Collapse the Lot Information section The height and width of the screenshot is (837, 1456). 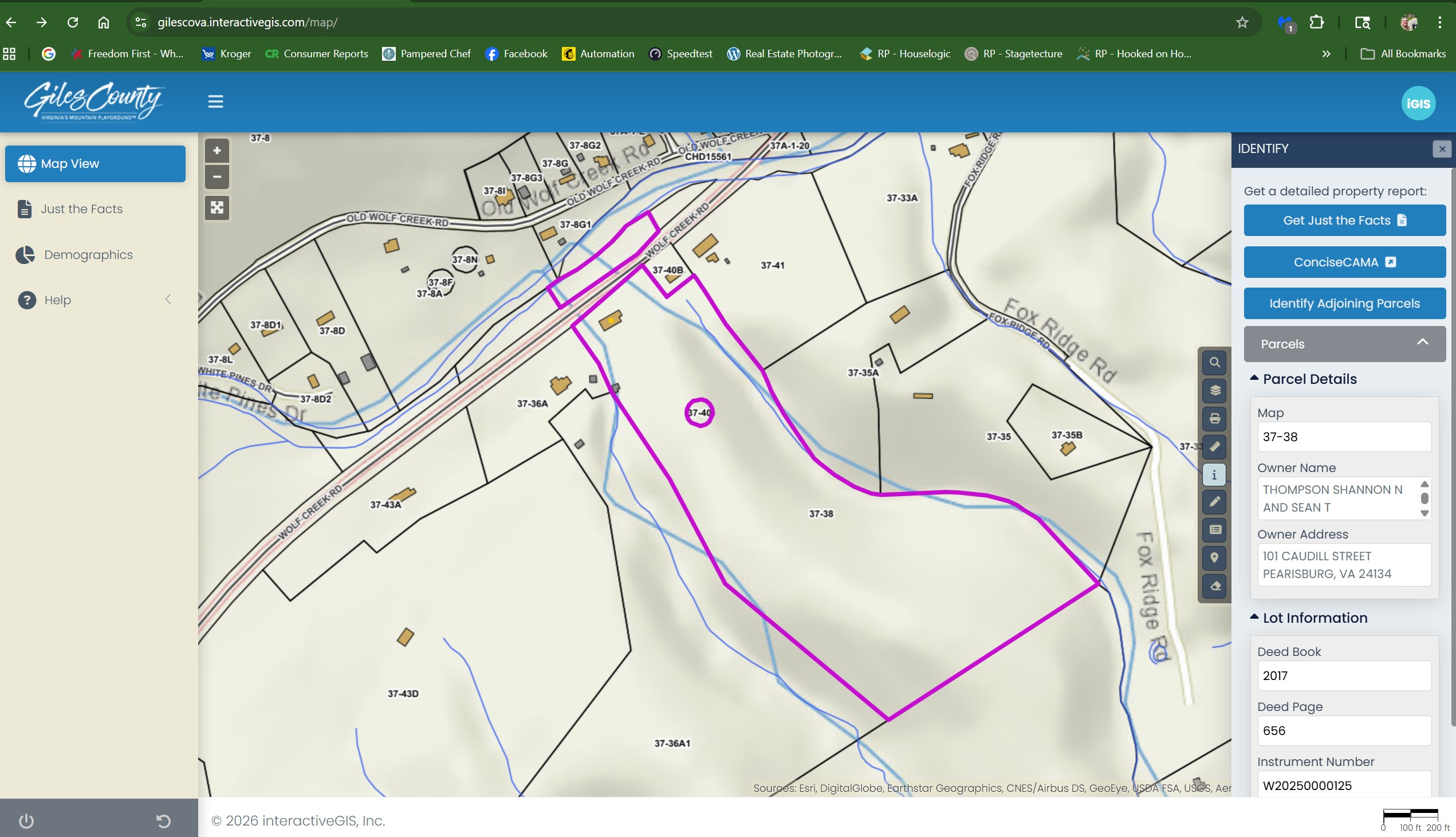pos(1254,618)
